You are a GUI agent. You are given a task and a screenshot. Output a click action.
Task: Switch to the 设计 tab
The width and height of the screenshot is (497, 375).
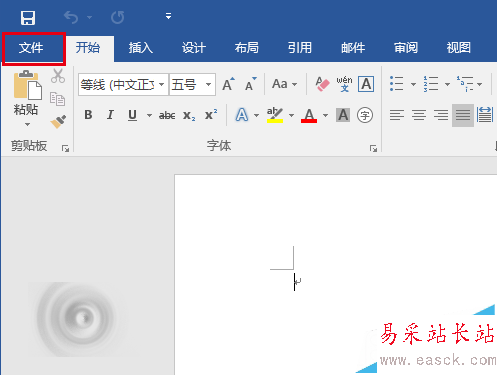click(x=194, y=48)
